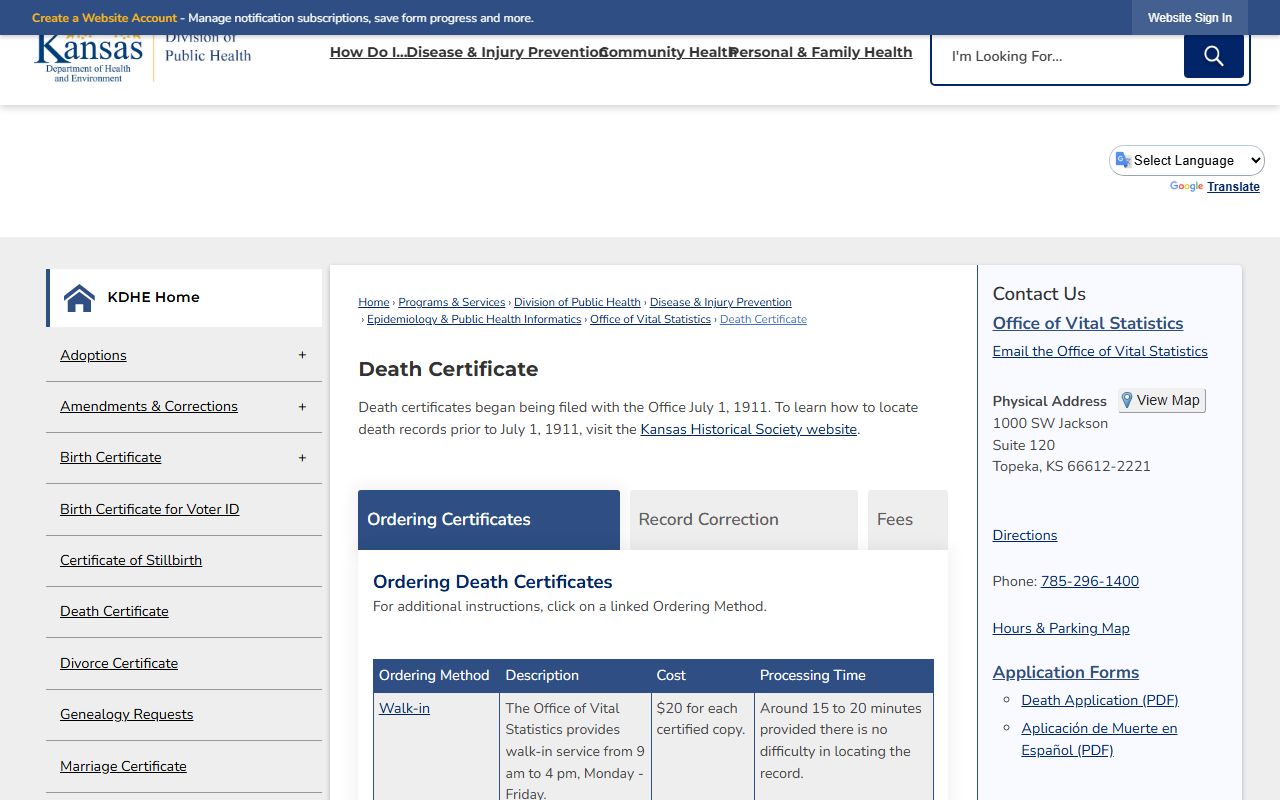Open the How Do I menu
Image resolution: width=1280 pixels, height=800 pixels.
(368, 52)
